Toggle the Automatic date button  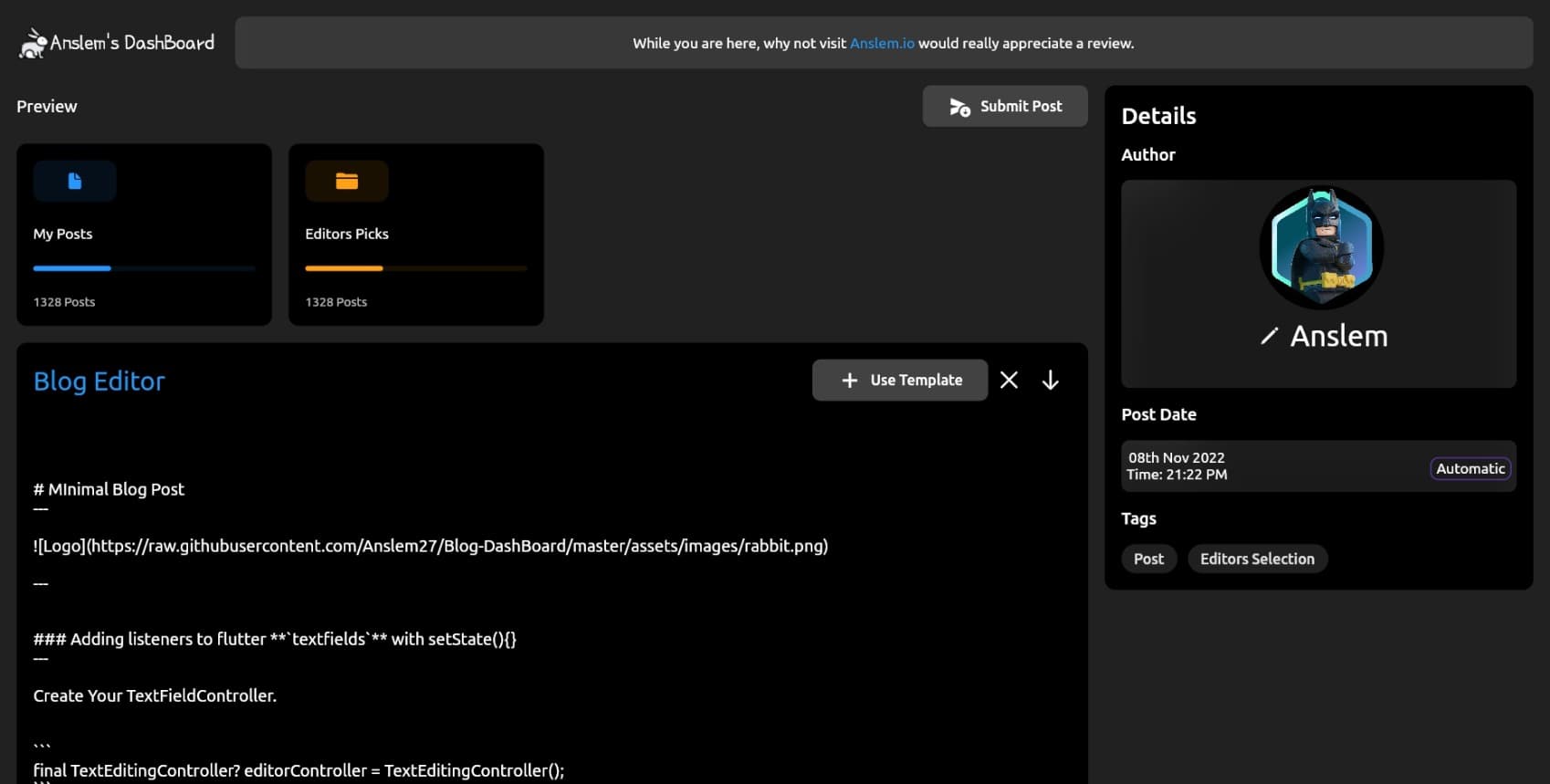pyautogui.click(x=1471, y=468)
